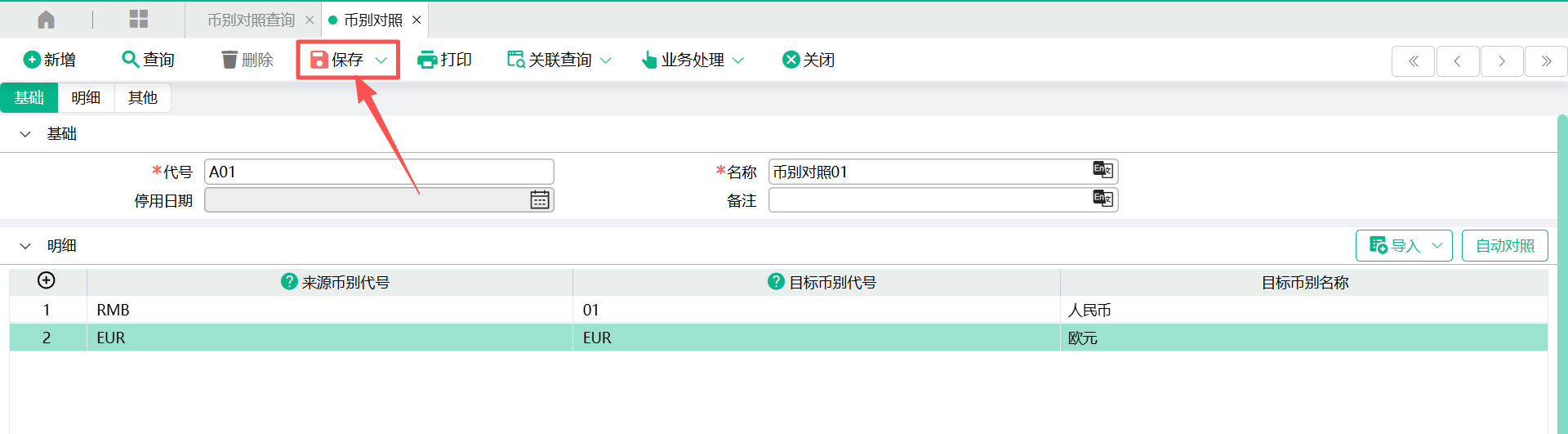The image size is (1568, 434).
Task: Click translate icon in 备注 field
Action: tap(1102, 199)
